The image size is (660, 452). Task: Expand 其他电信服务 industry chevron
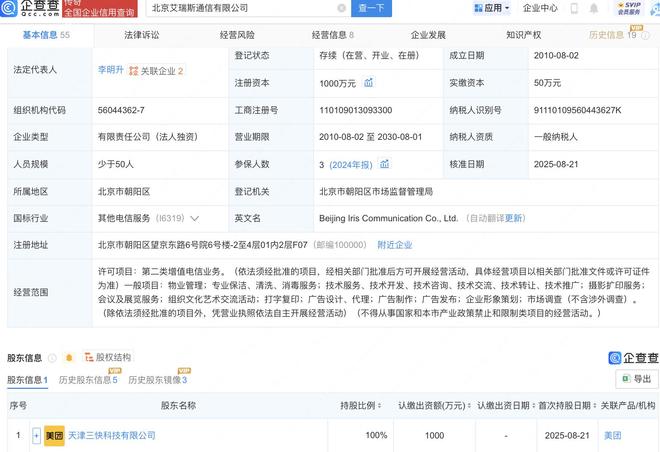pyautogui.click(x=194, y=218)
